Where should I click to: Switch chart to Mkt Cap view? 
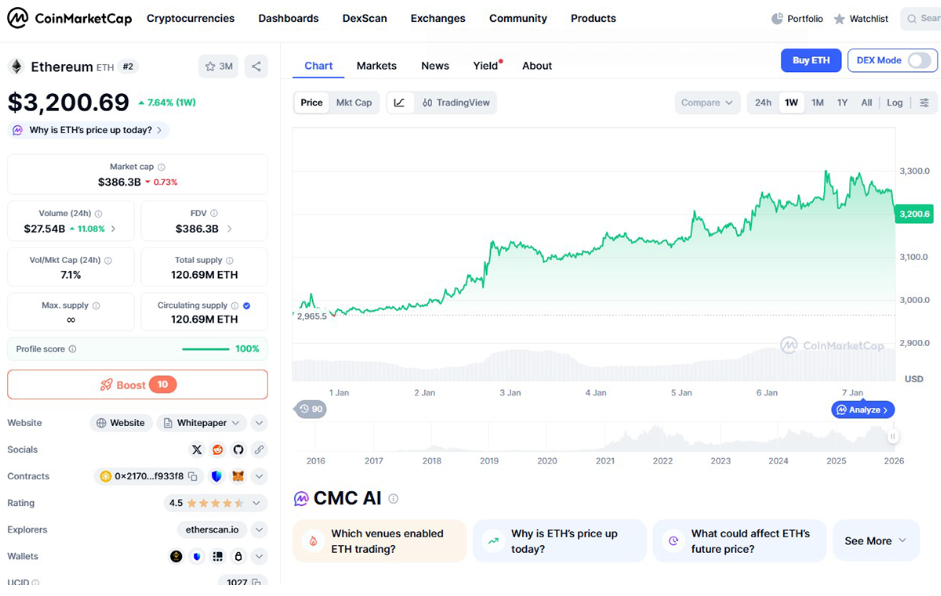pyautogui.click(x=353, y=103)
